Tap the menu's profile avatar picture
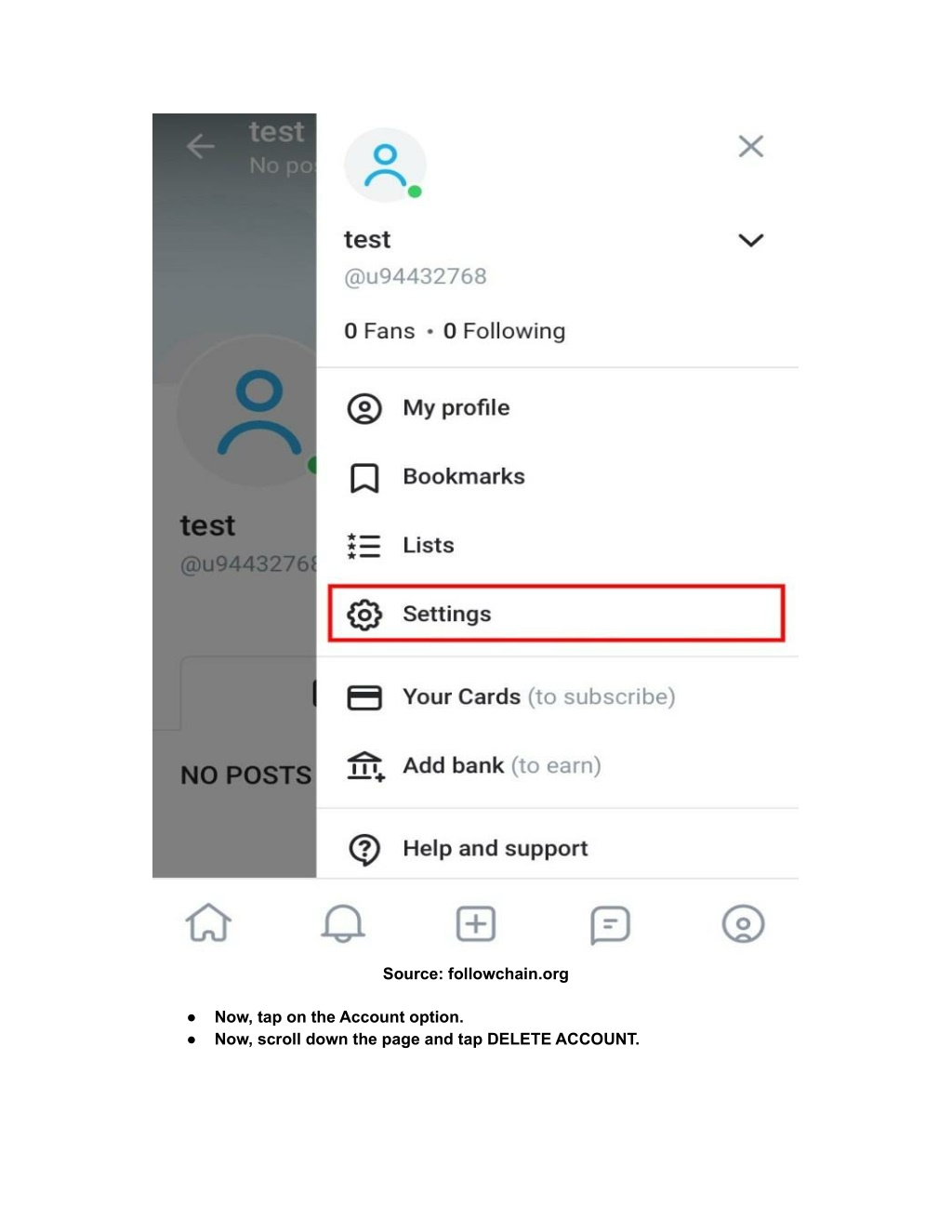Screen dimensions: 952x1232 click(385, 166)
